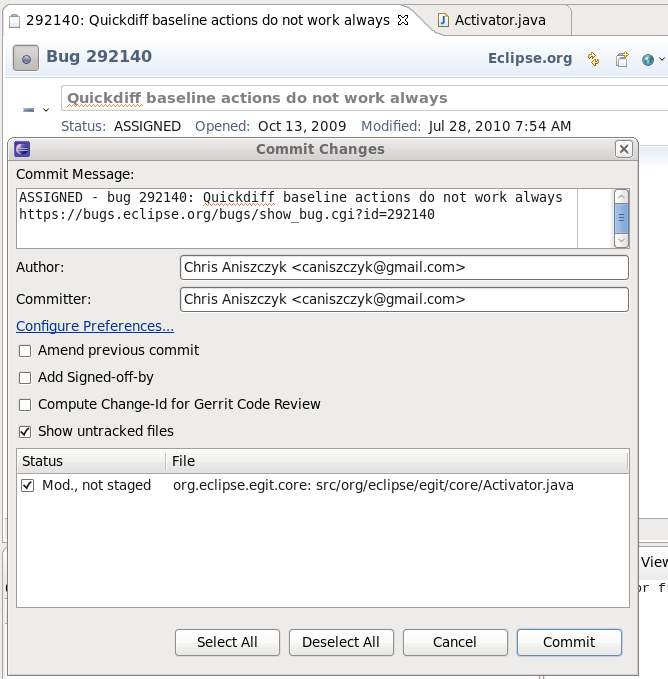Click the 'Bug 292140' heading
This screenshot has width=668, height=679.
[99, 56]
